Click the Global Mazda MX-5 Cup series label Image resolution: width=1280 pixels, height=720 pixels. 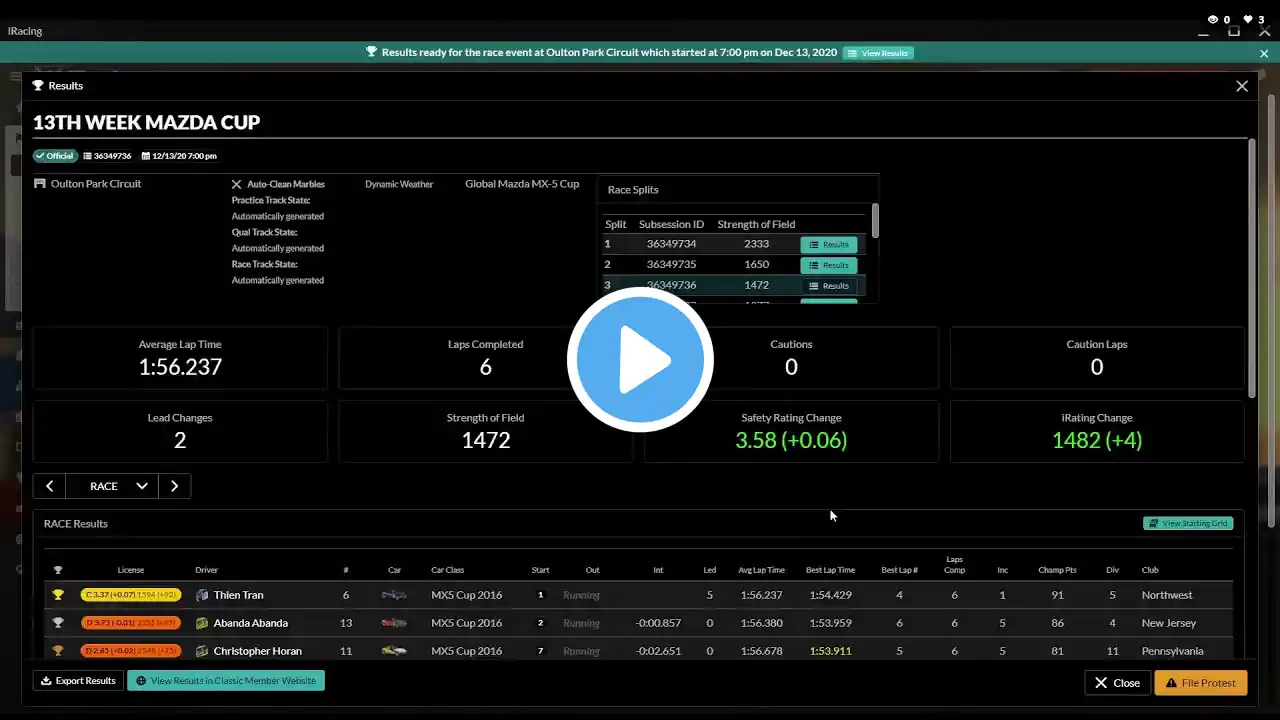[522, 184]
